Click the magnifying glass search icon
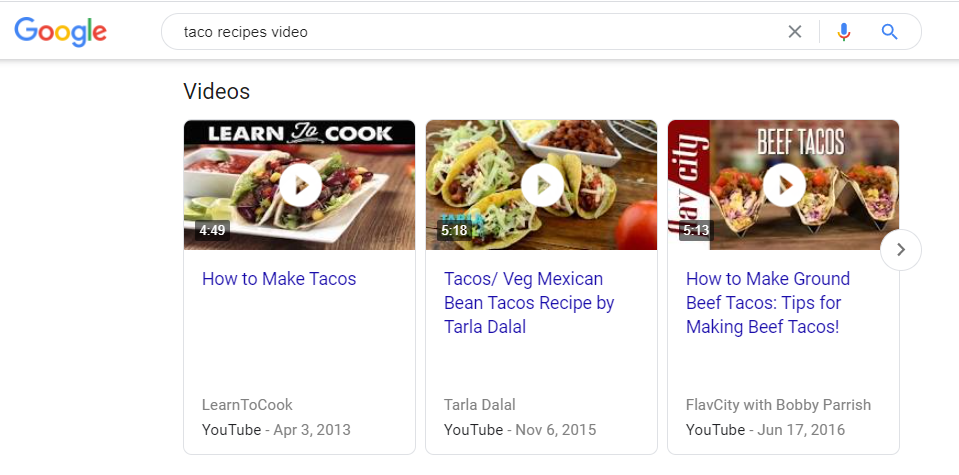Screen dimensions: 959x475 (x=889, y=32)
